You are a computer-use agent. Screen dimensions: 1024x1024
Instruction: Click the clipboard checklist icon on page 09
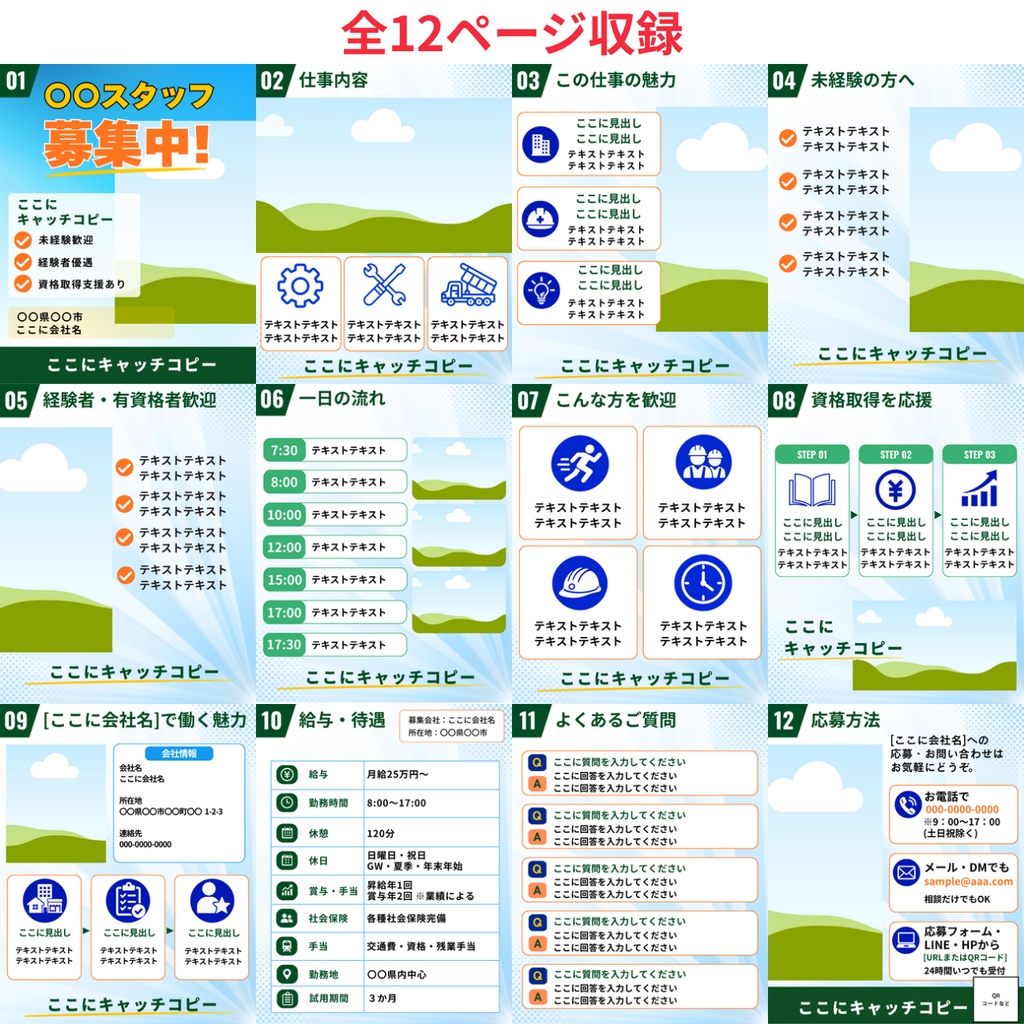click(128, 901)
